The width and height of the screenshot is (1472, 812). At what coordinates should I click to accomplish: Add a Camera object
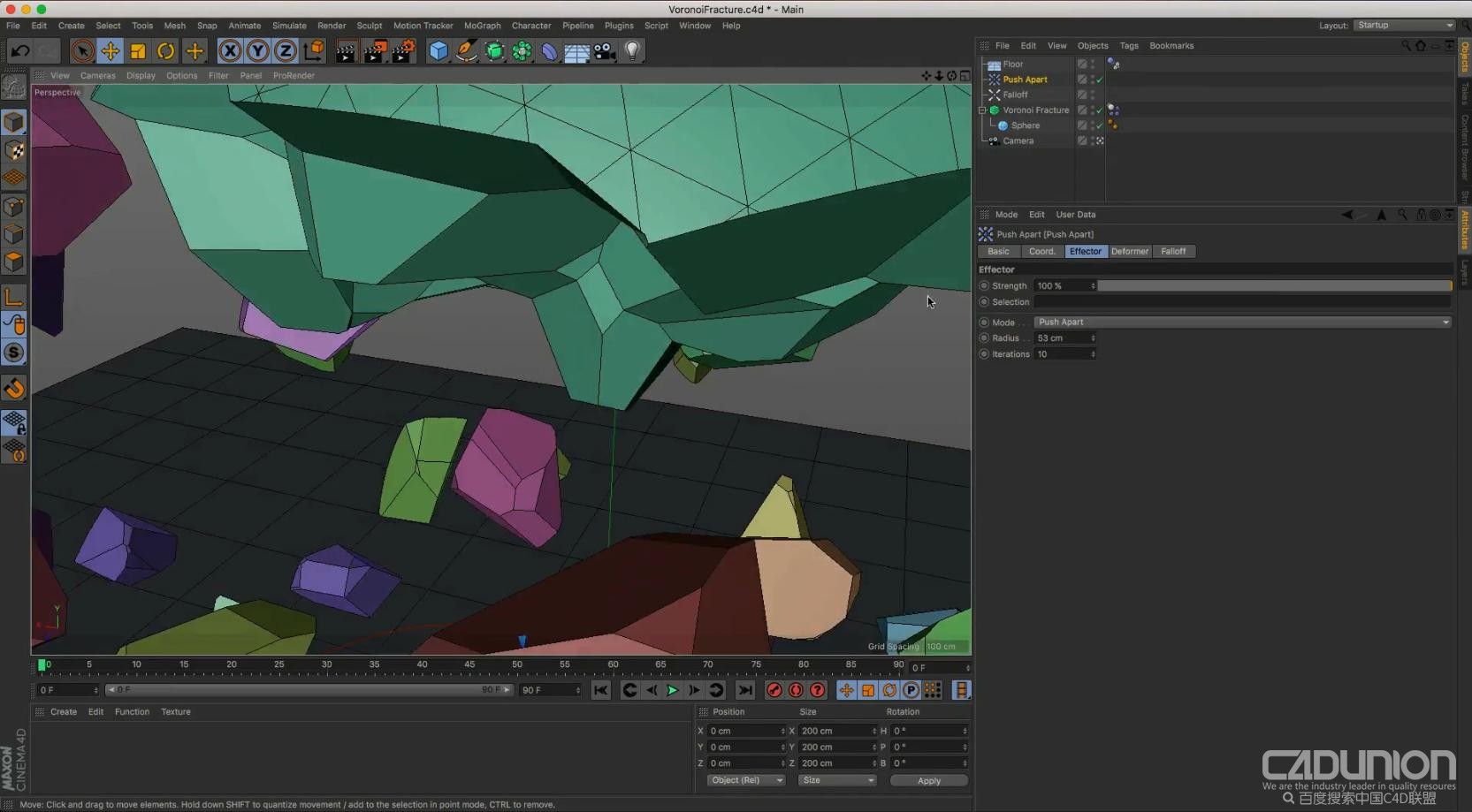pos(605,51)
